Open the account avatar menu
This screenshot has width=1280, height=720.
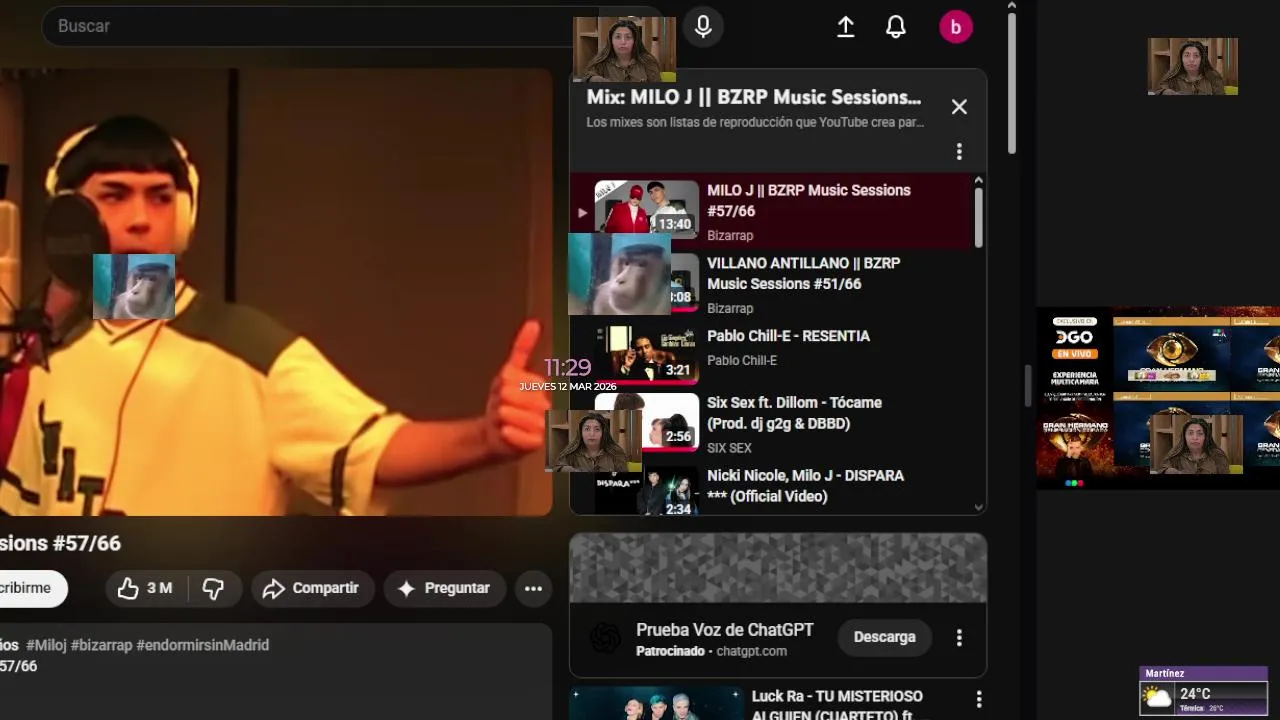click(956, 27)
